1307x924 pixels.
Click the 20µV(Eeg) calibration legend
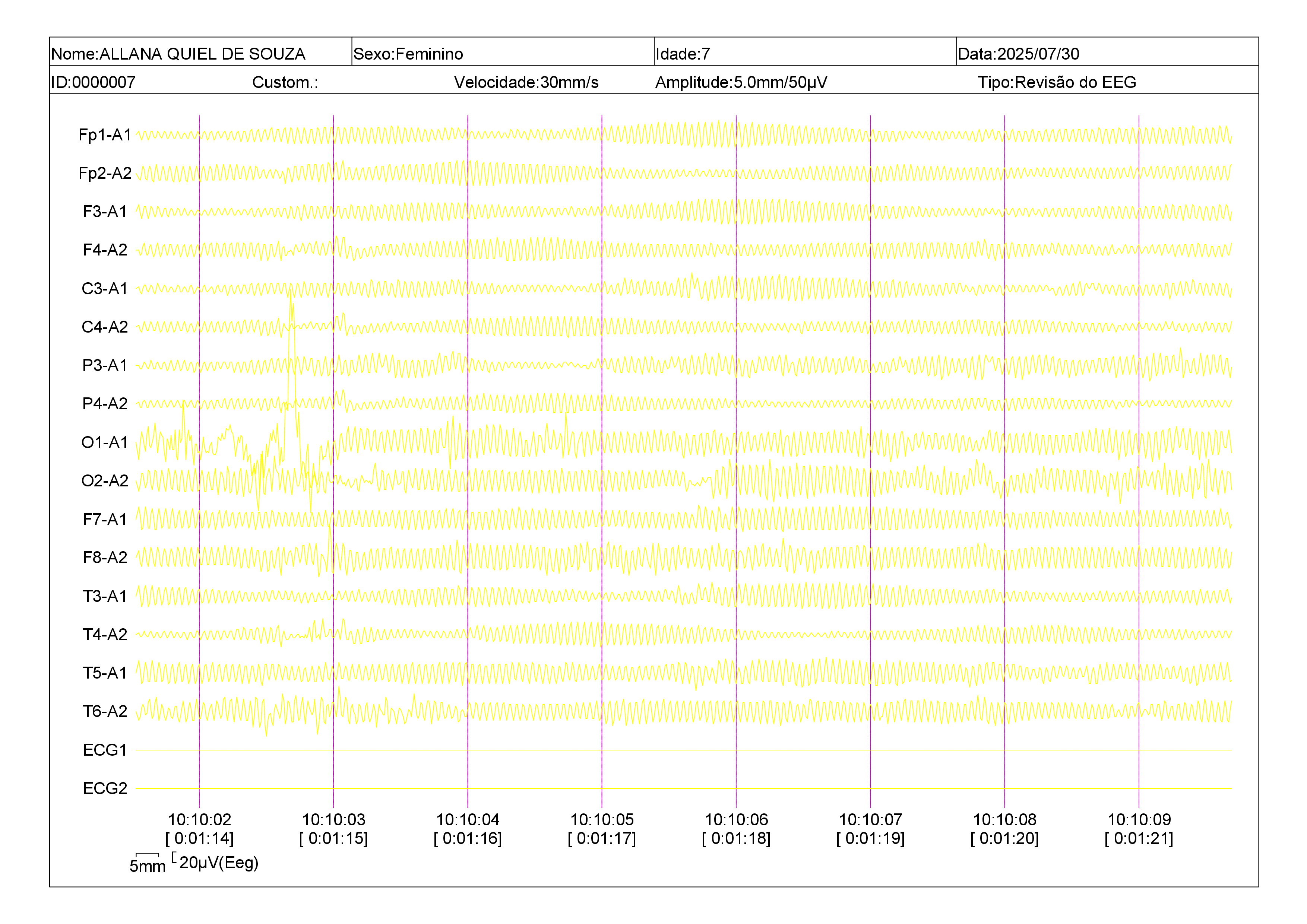pyautogui.click(x=219, y=863)
